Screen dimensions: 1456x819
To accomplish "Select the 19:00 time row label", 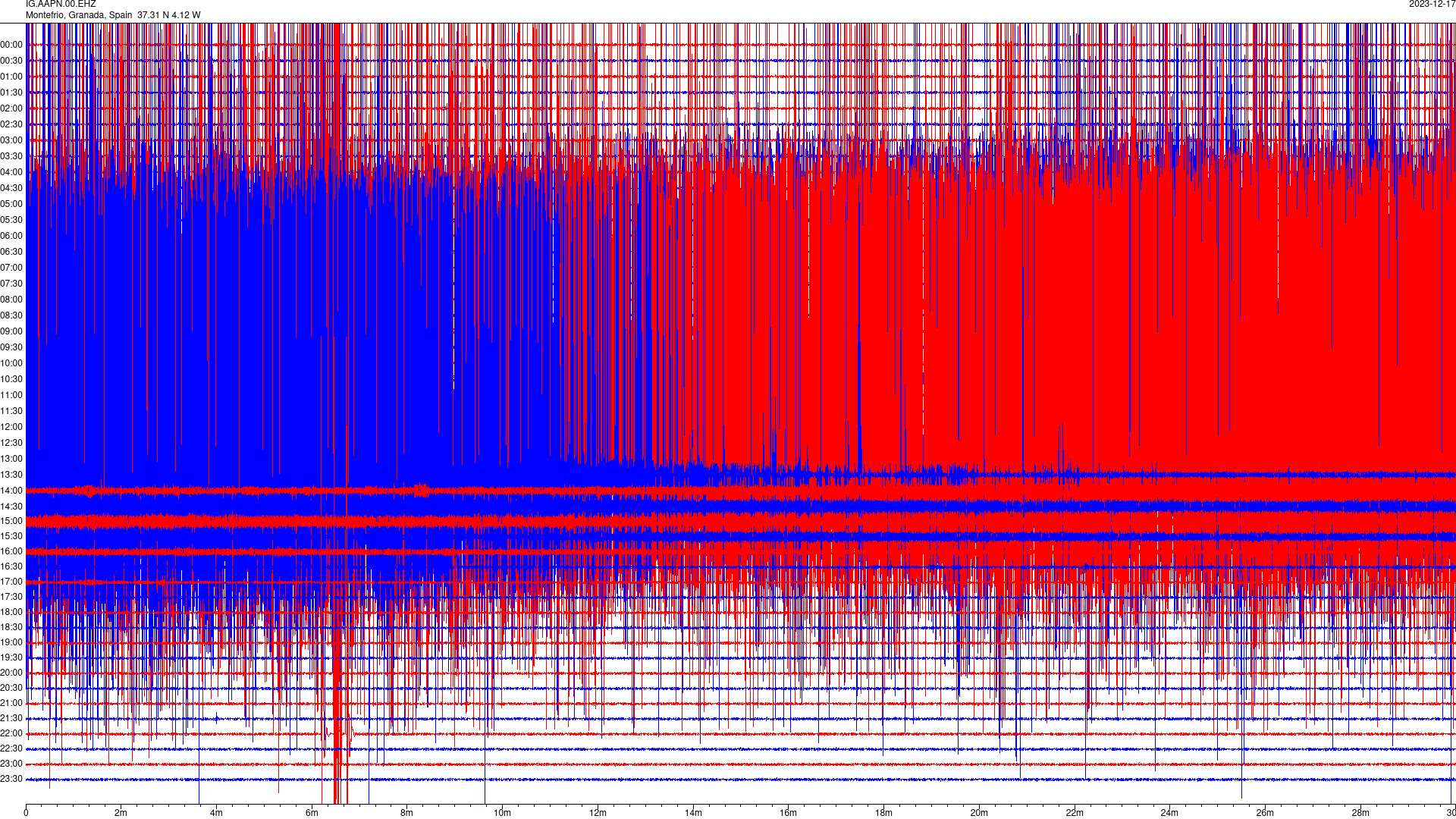I will 11,642.
